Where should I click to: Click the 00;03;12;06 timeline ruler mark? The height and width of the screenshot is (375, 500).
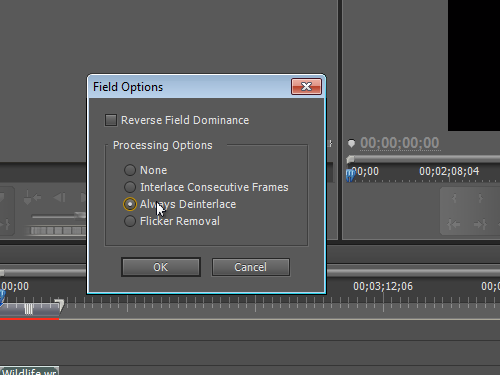click(383, 286)
